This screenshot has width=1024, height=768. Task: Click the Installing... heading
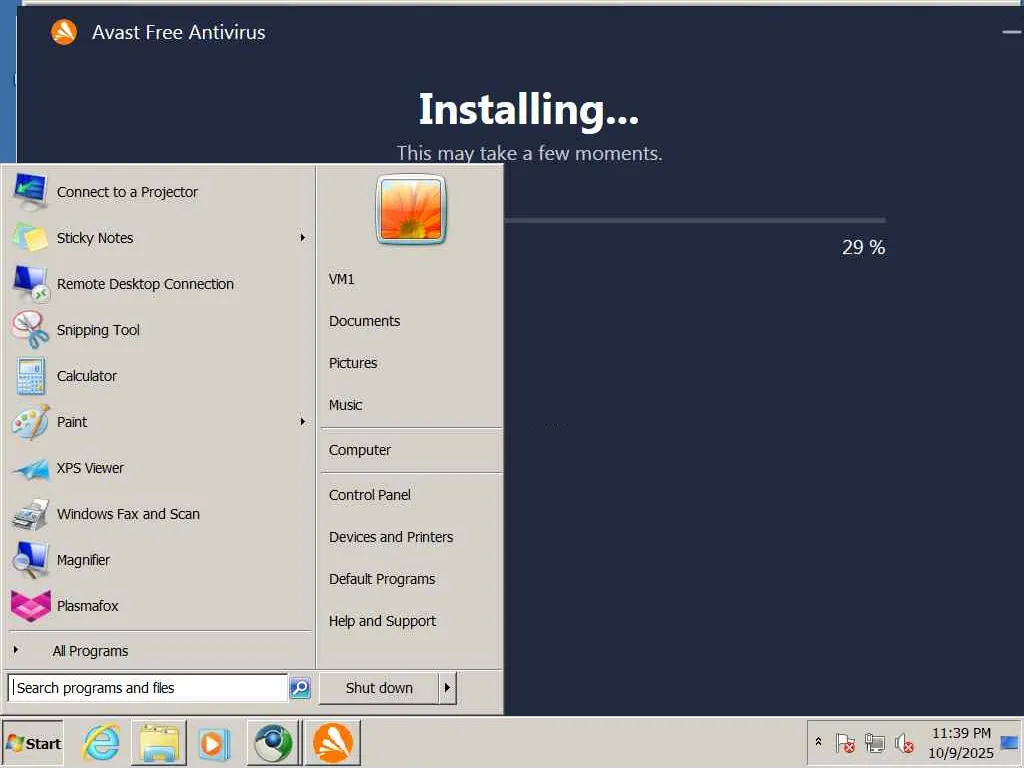[x=528, y=110]
